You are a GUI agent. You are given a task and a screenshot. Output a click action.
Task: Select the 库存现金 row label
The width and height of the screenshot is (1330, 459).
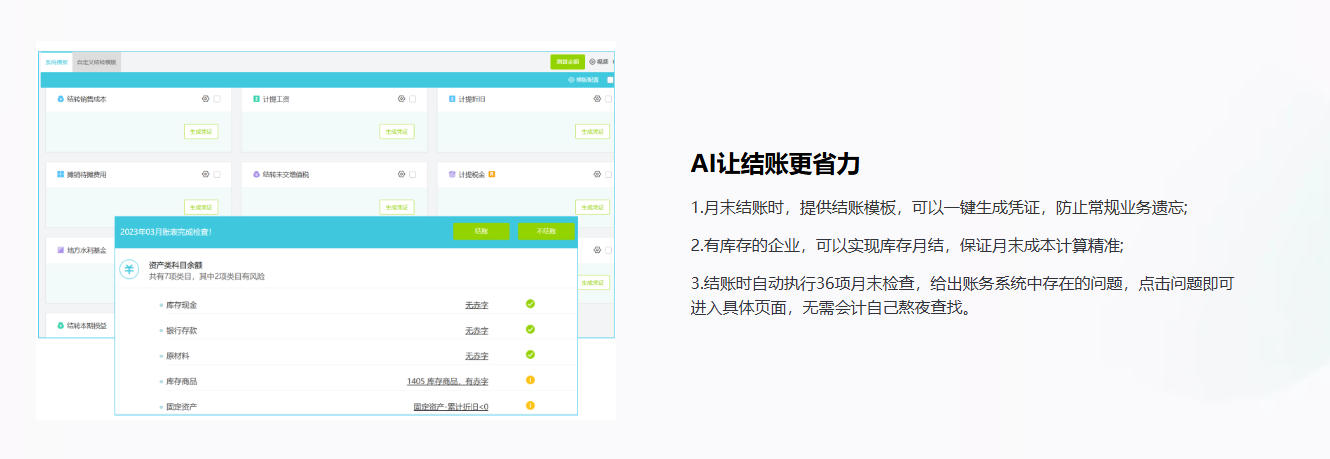pos(182,305)
